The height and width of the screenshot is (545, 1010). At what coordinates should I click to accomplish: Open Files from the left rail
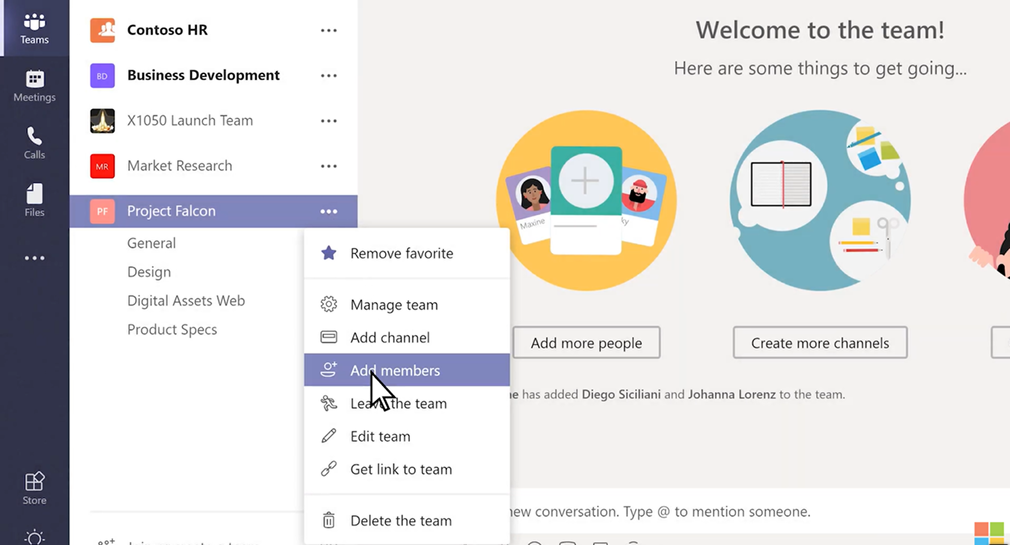coord(34,200)
